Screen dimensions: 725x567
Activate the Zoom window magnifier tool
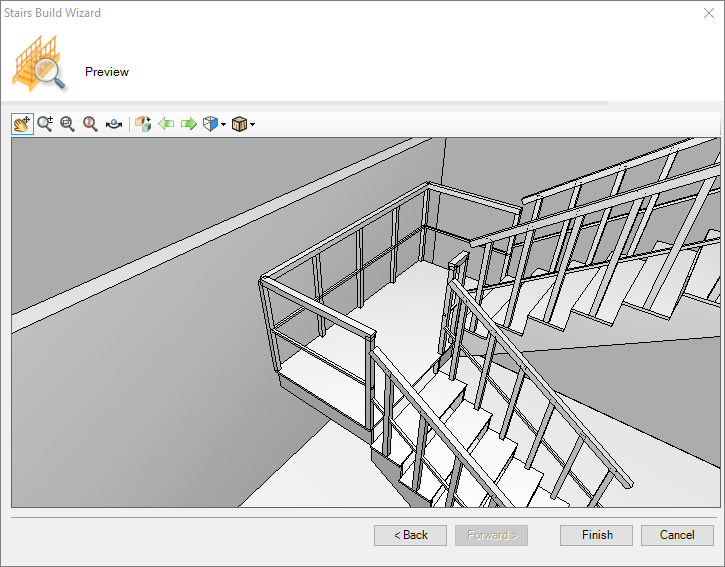pos(68,124)
